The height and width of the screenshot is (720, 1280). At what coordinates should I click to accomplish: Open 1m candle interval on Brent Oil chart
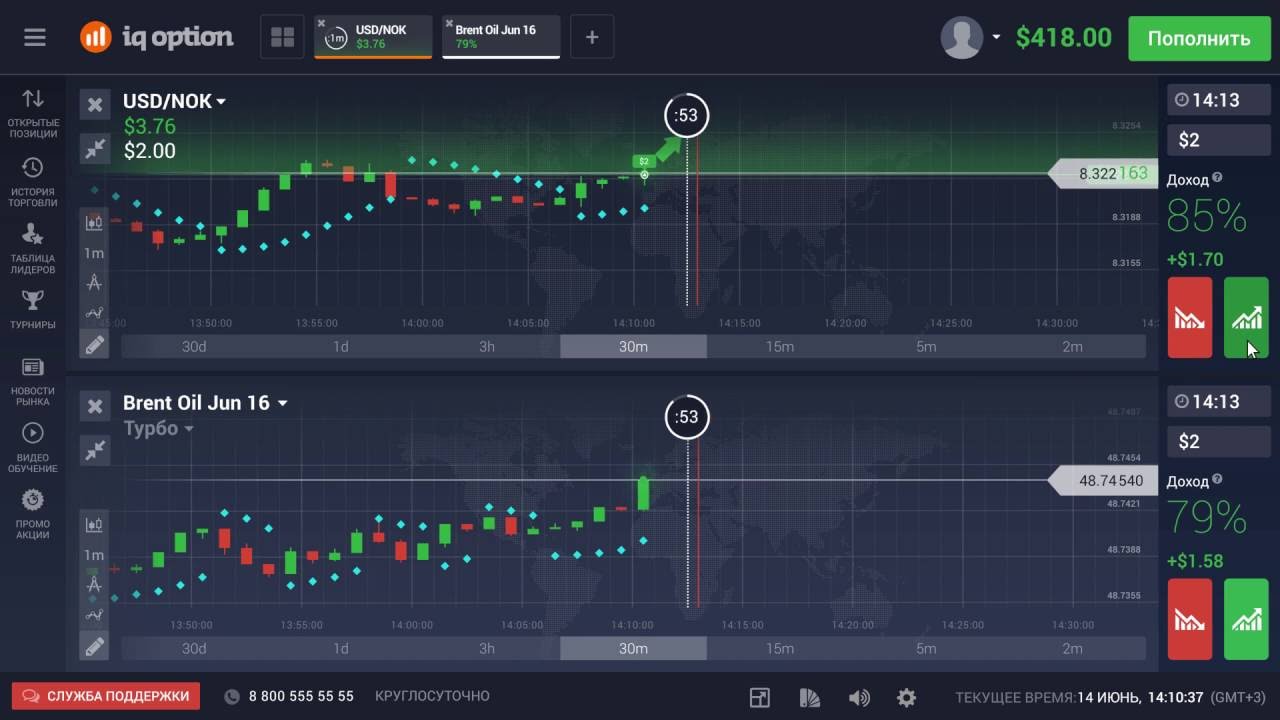94,555
